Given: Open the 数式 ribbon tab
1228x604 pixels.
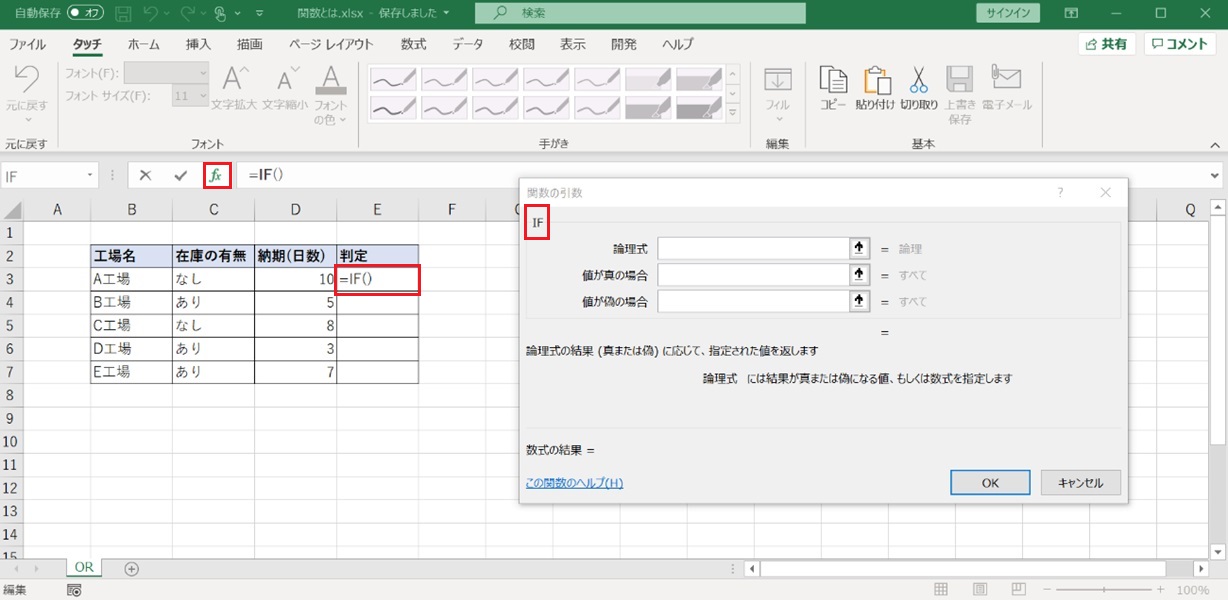Looking at the screenshot, I should [413, 45].
